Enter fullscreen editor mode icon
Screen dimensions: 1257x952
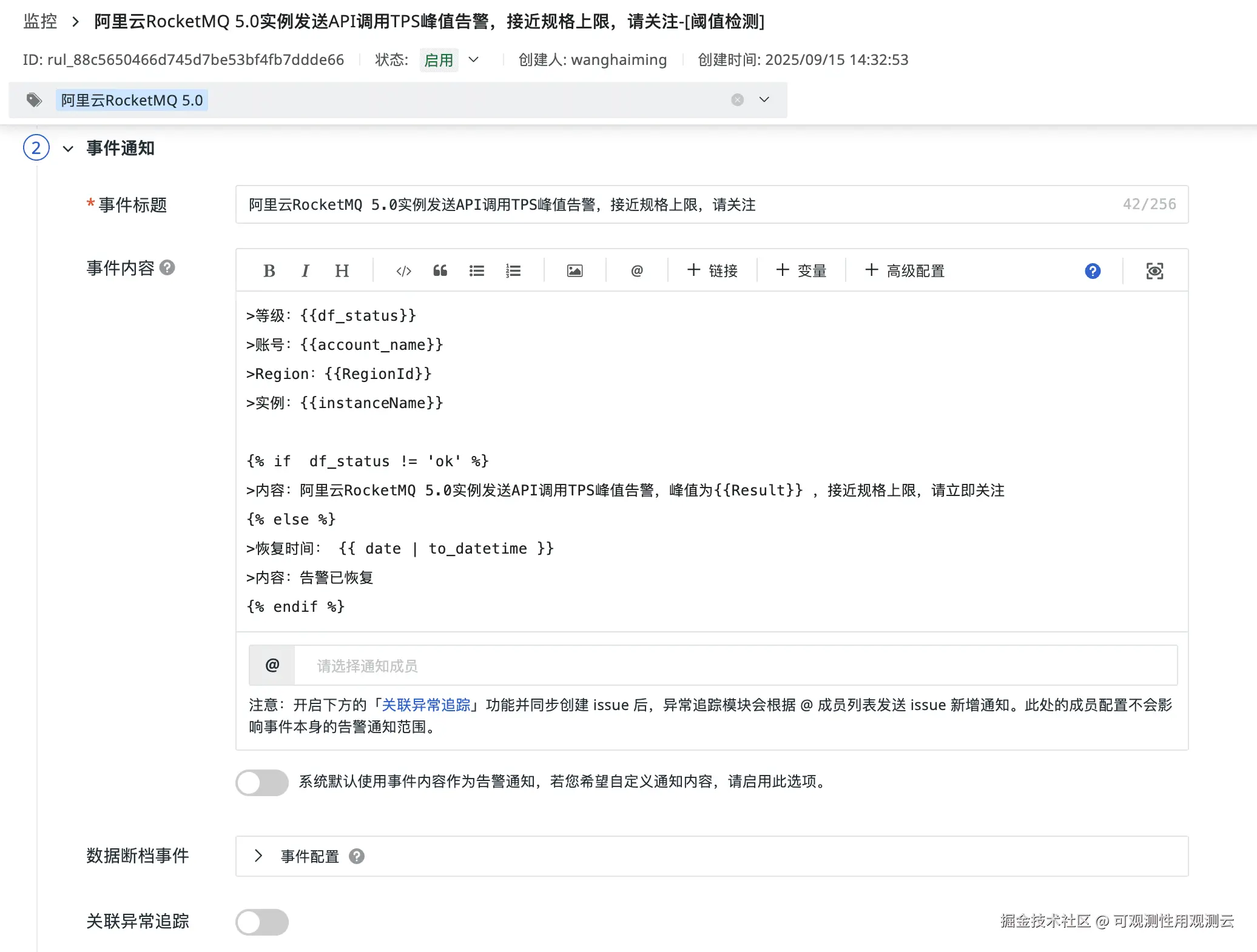(1154, 271)
